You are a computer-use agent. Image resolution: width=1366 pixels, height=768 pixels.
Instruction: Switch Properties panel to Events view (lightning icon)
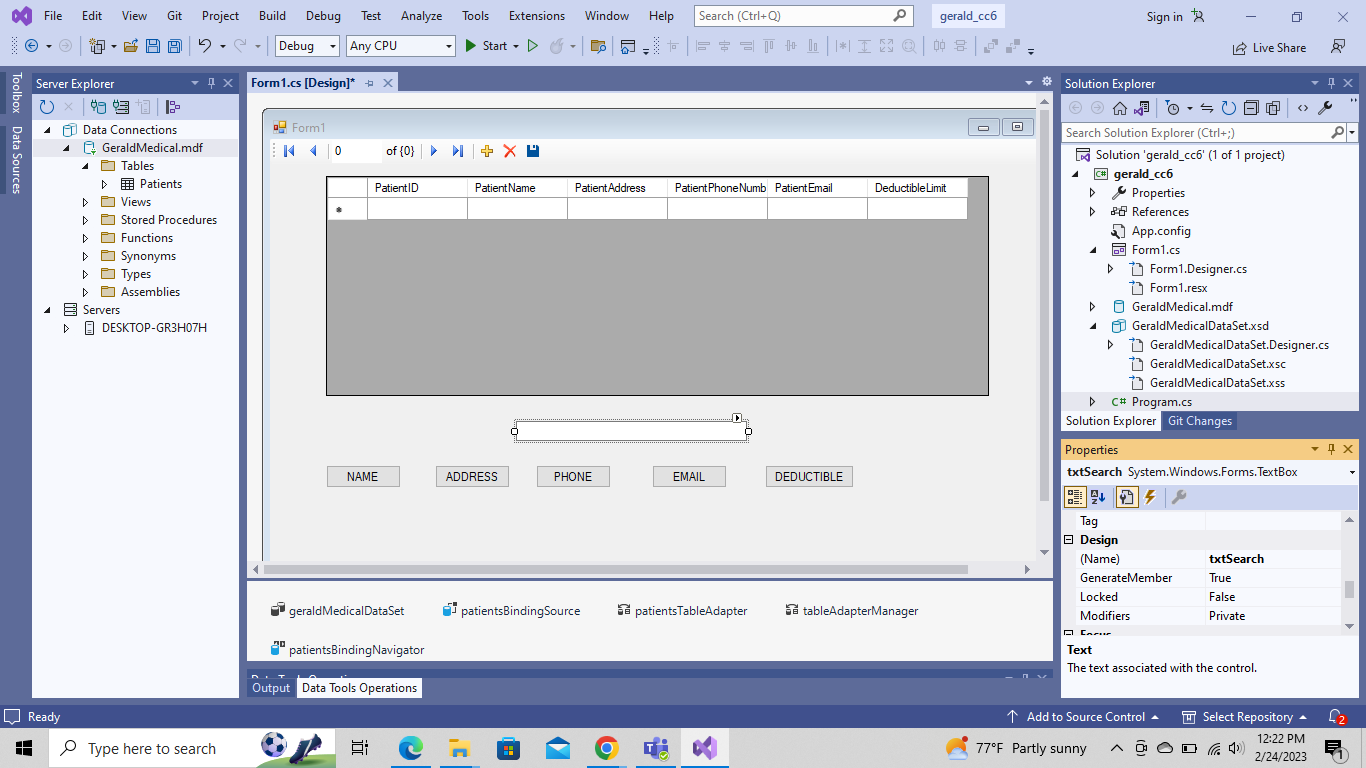pyautogui.click(x=1150, y=496)
